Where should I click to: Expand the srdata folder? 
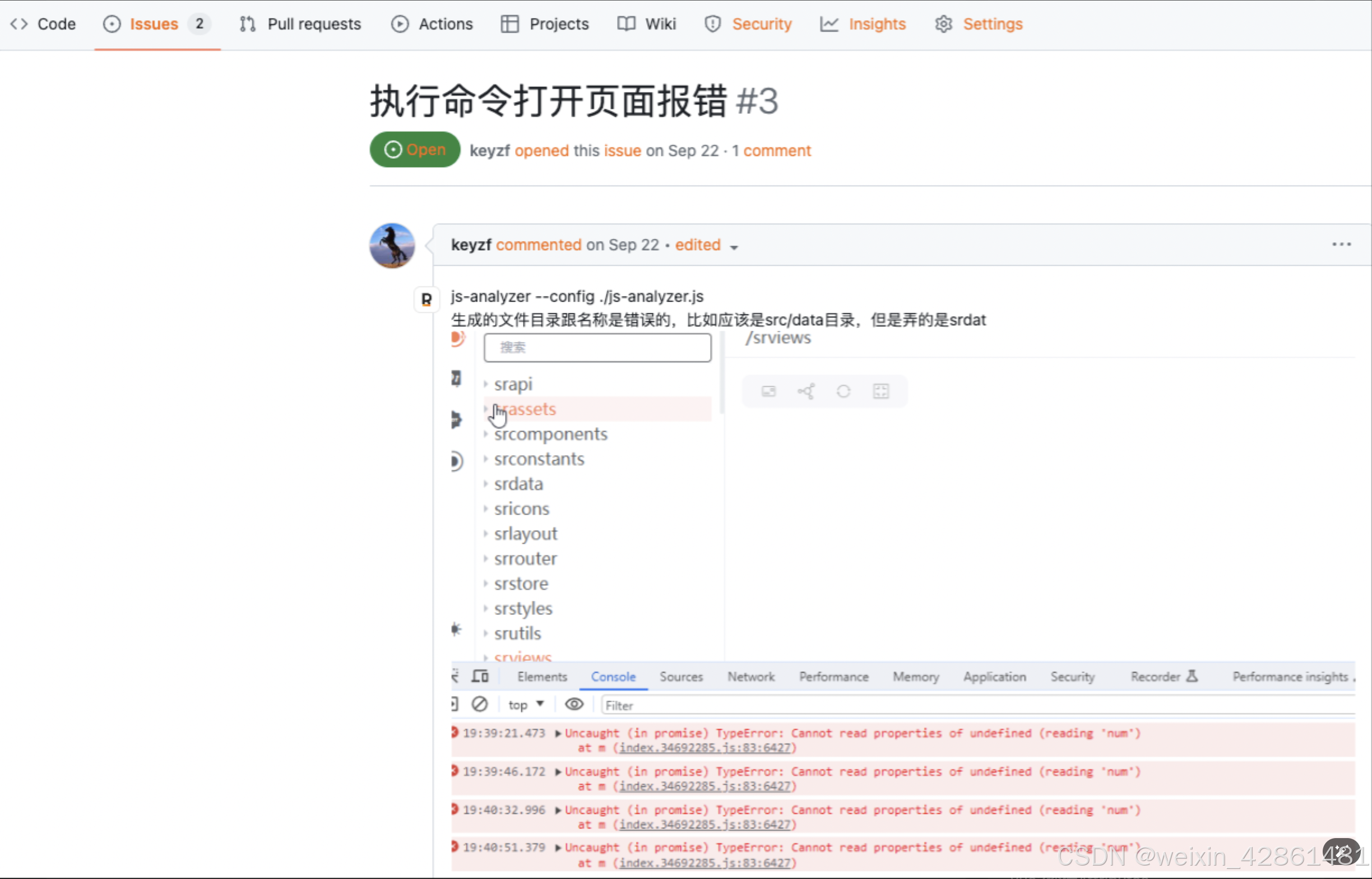click(x=485, y=484)
